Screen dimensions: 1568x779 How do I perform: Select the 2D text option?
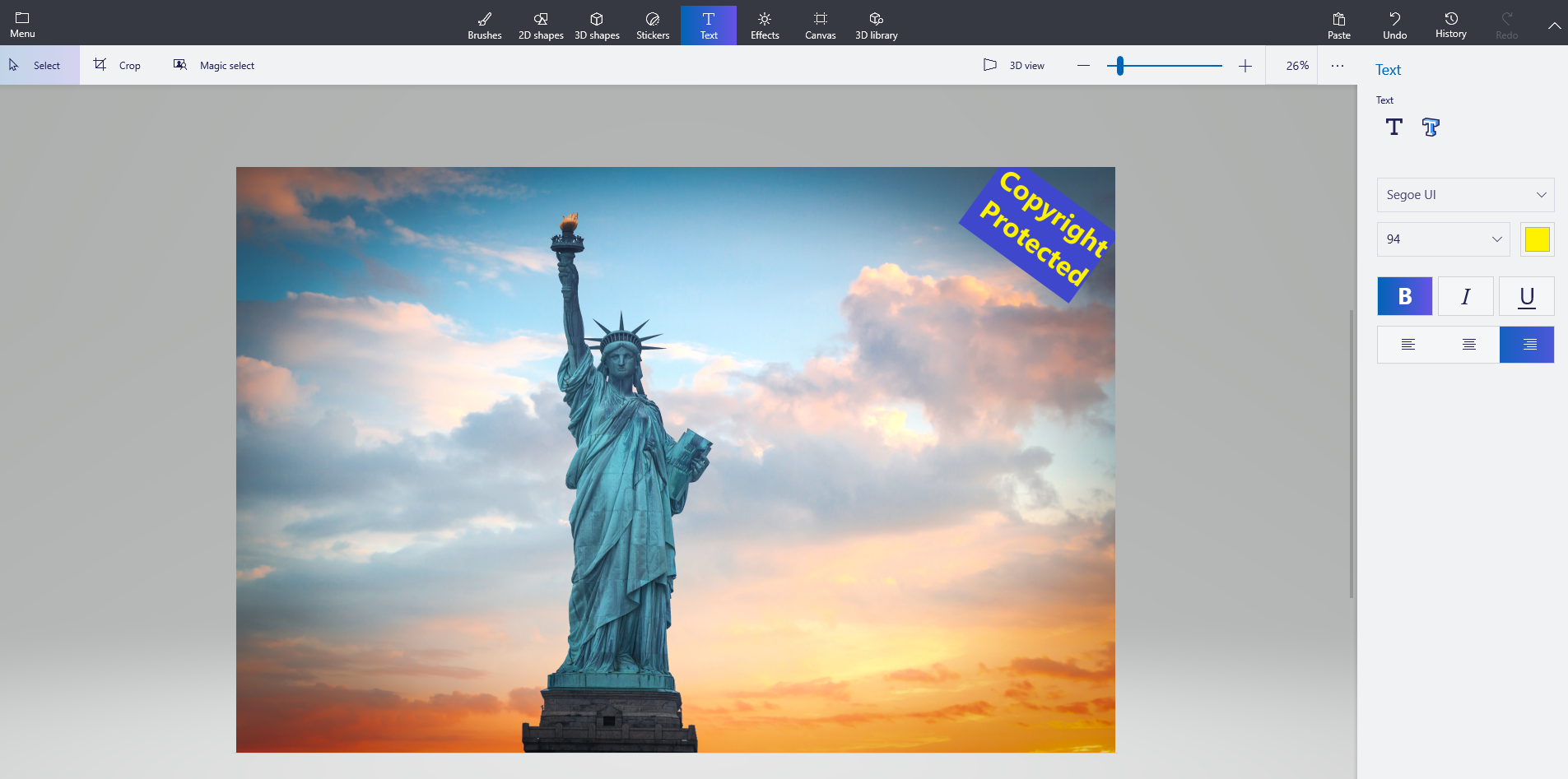(1394, 127)
